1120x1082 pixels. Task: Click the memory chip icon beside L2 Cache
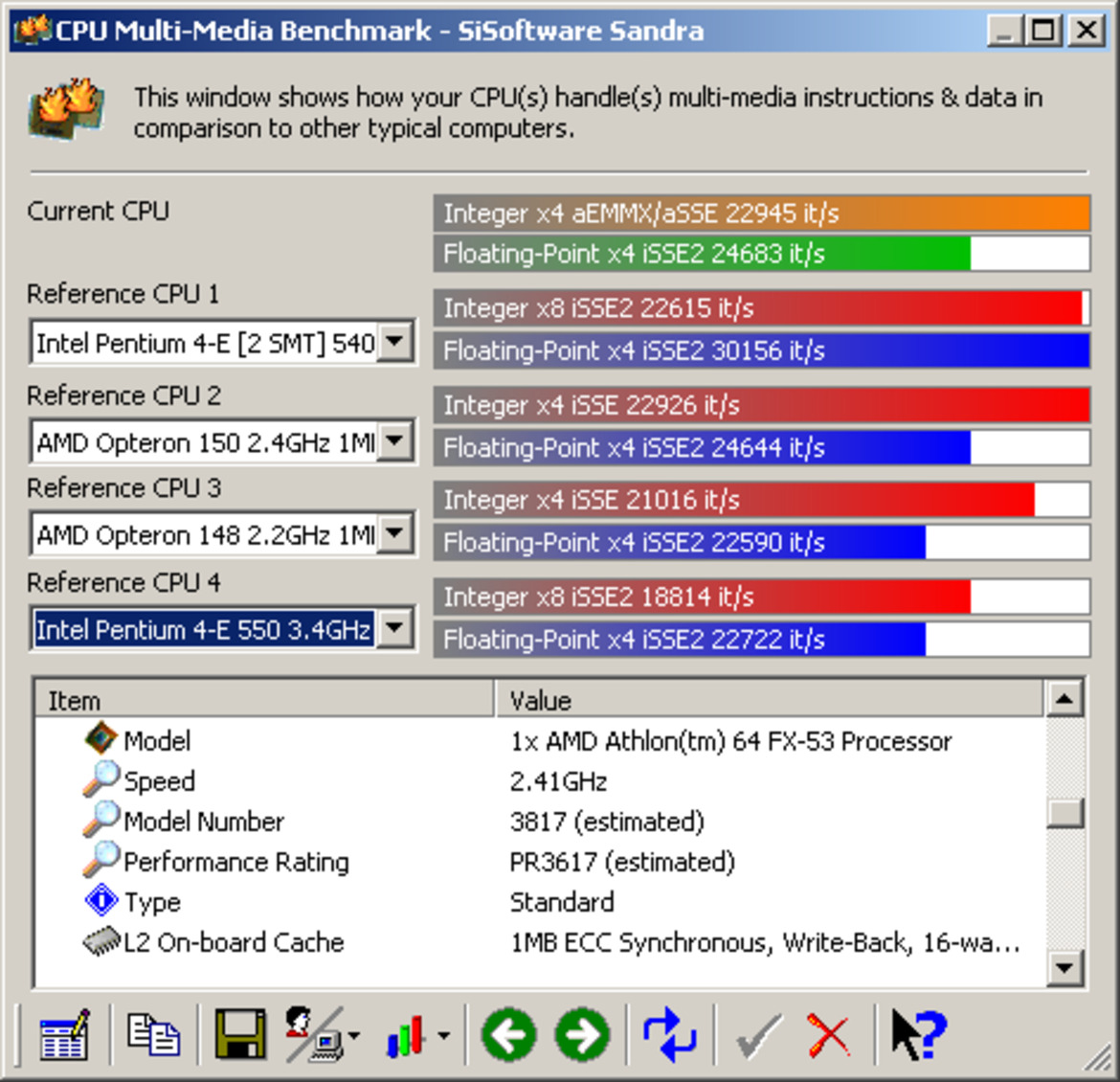pos(101,941)
